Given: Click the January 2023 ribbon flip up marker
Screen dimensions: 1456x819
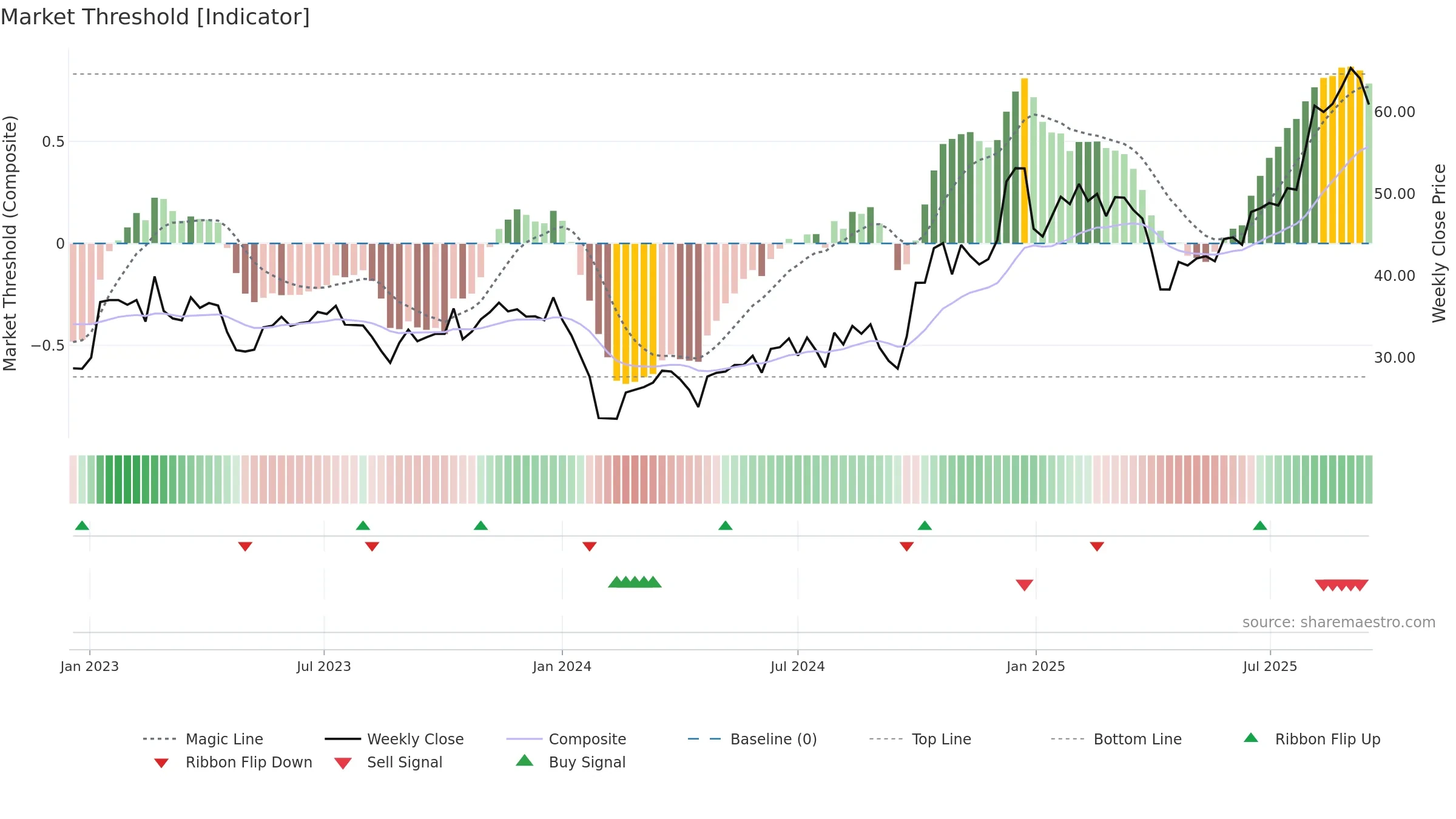Looking at the screenshot, I should (x=82, y=525).
